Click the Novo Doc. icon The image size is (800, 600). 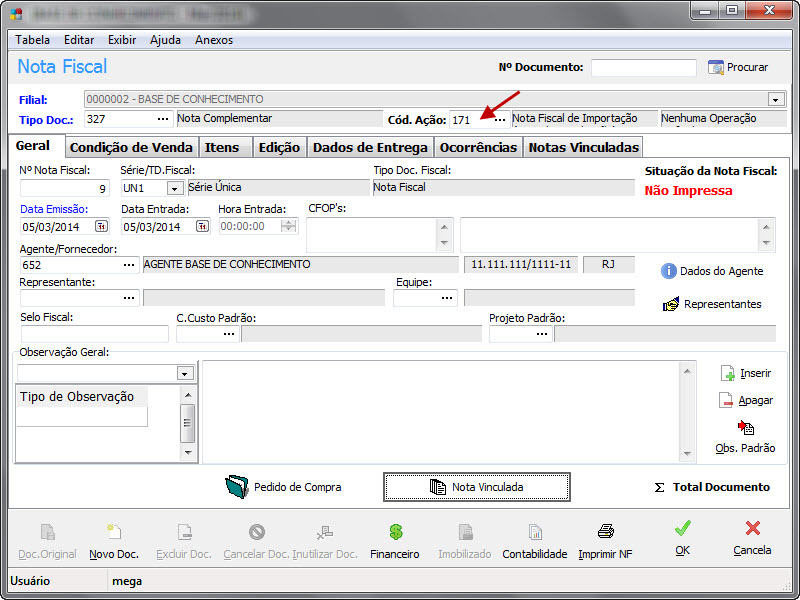click(x=114, y=533)
